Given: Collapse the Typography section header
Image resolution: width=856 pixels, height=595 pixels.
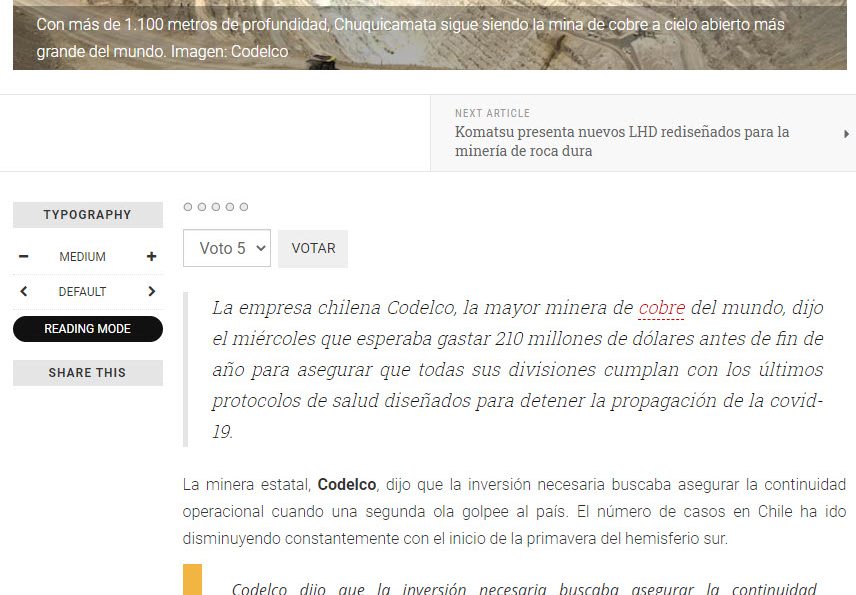Looking at the screenshot, I should (x=88, y=215).
